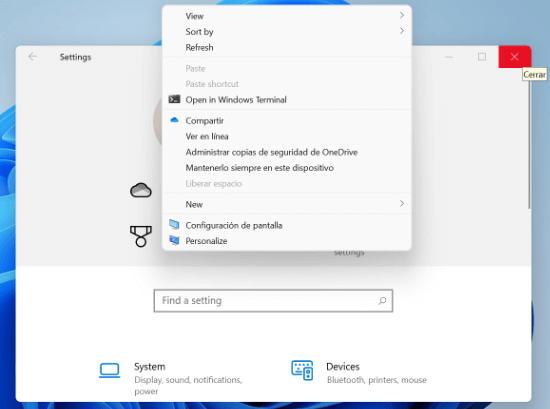Expand the View submenu arrow
Screen dimensions: 550x409
(402, 15)
